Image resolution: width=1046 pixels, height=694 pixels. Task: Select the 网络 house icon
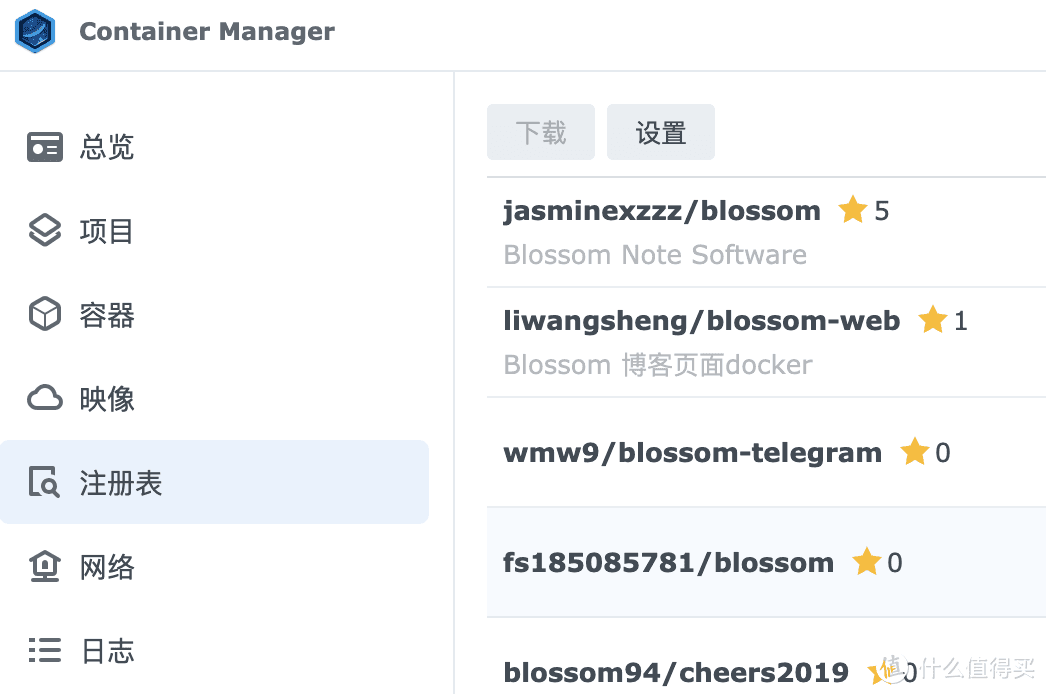tap(44, 567)
